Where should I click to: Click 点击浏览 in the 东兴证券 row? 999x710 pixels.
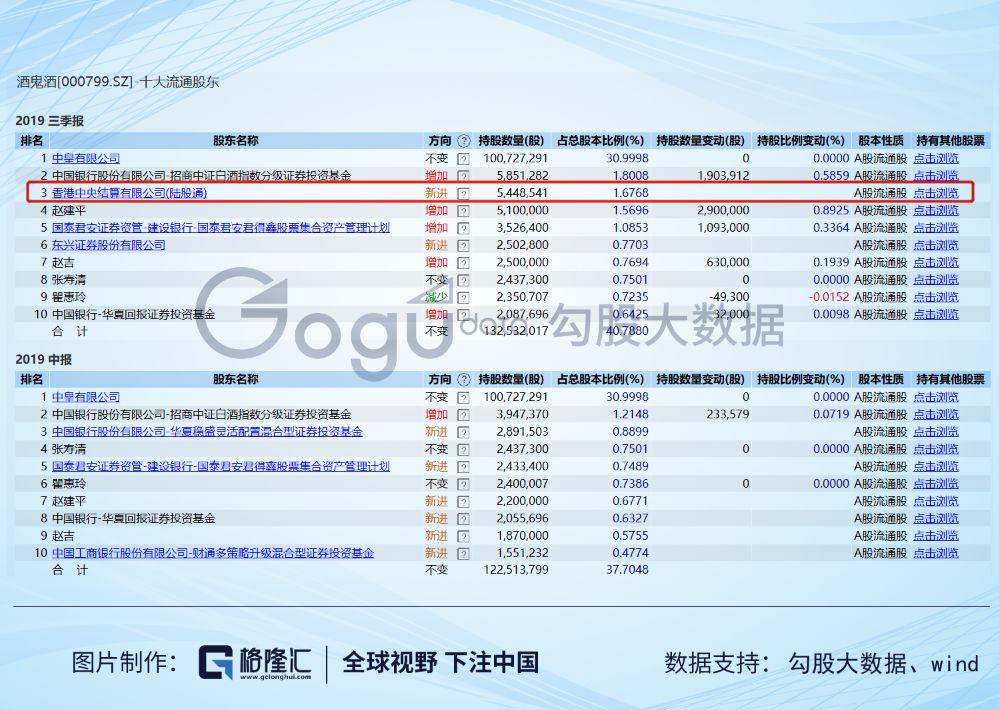(x=936, y=245)
